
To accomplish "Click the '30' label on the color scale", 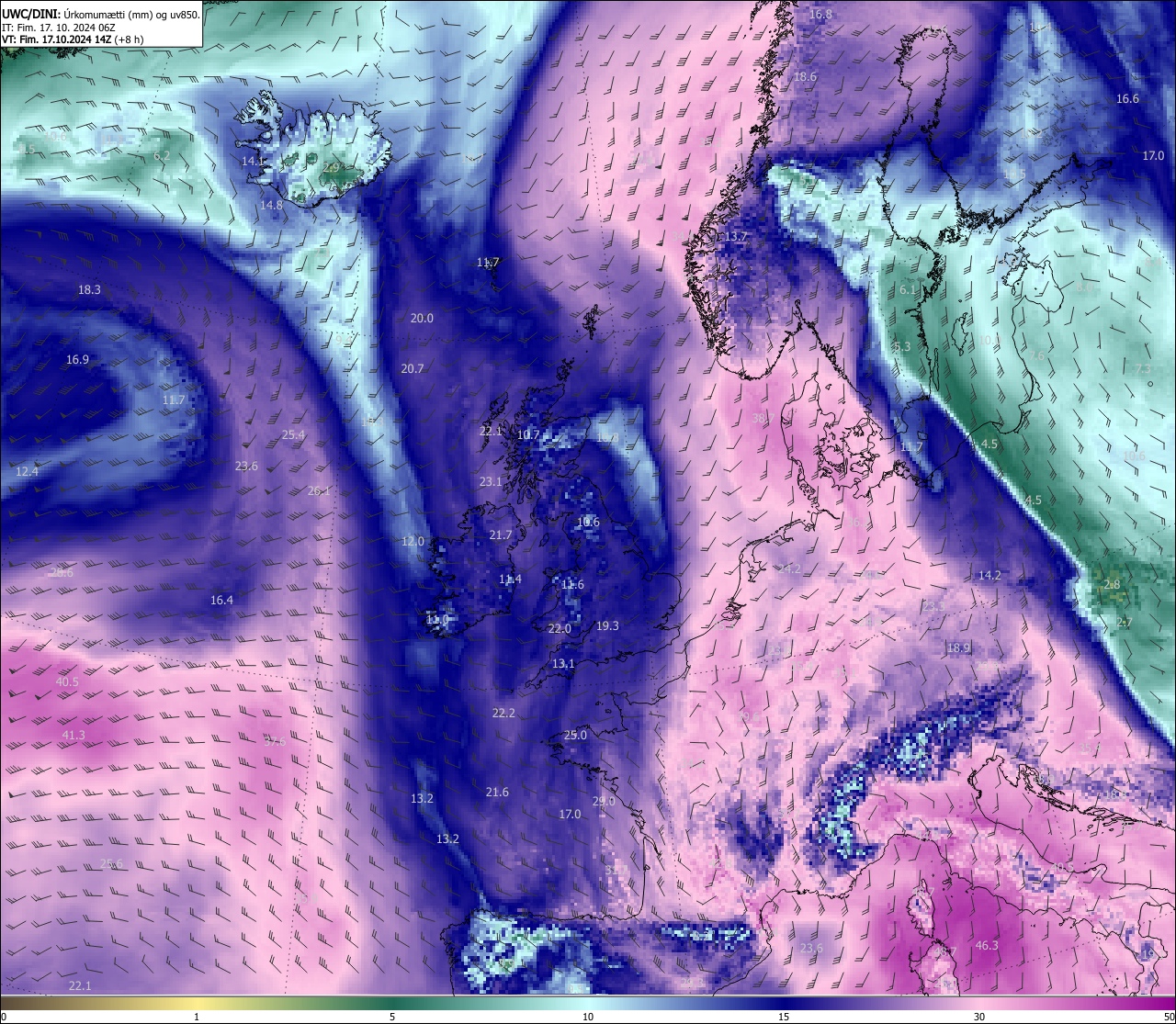I will [x=979, y=1017].
